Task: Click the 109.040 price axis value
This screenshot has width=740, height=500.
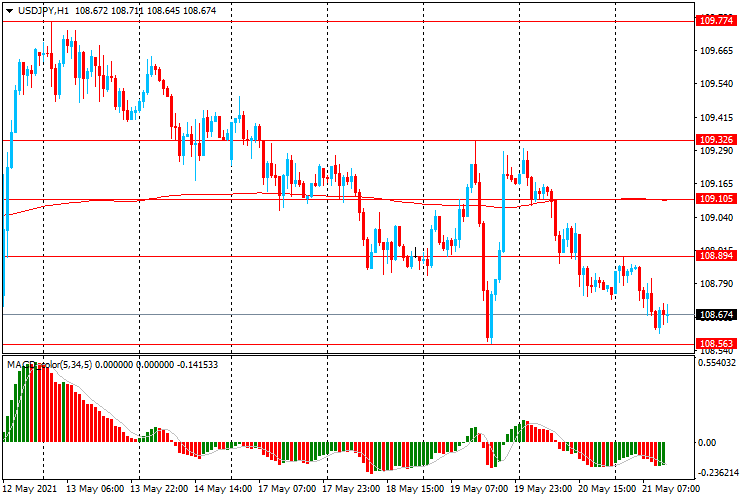Action: pyautogui.click(x=716, y=217)
